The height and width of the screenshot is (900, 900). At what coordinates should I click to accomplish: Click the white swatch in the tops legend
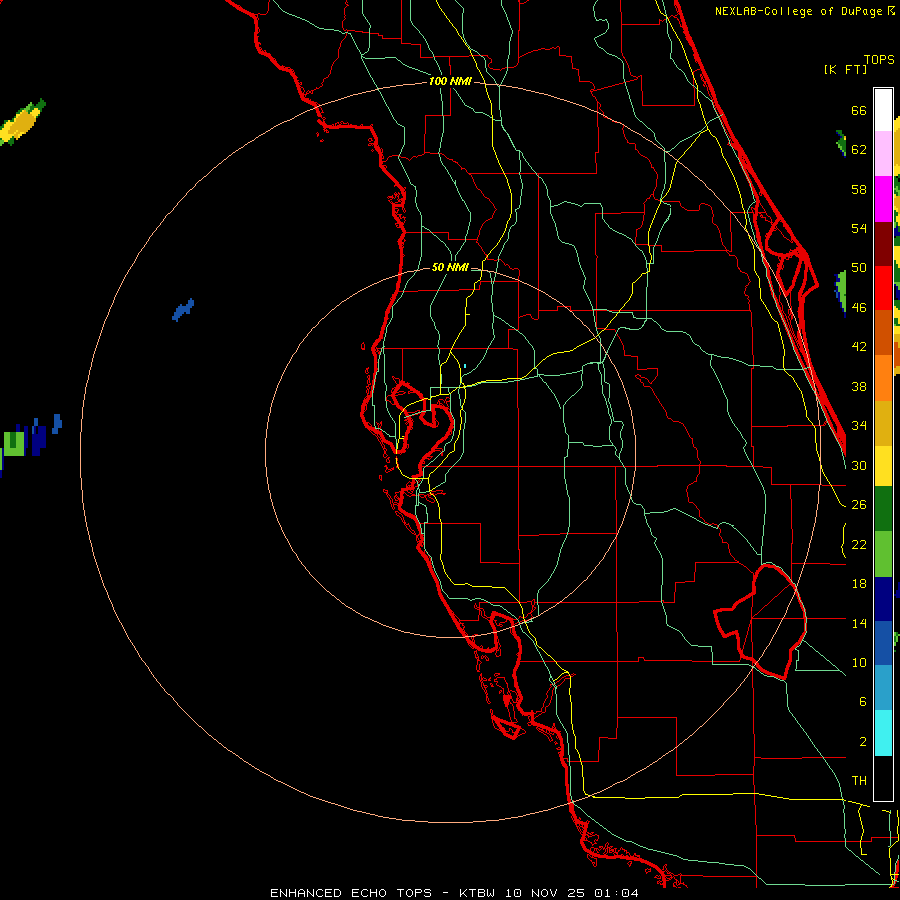(x=883, y=110)
